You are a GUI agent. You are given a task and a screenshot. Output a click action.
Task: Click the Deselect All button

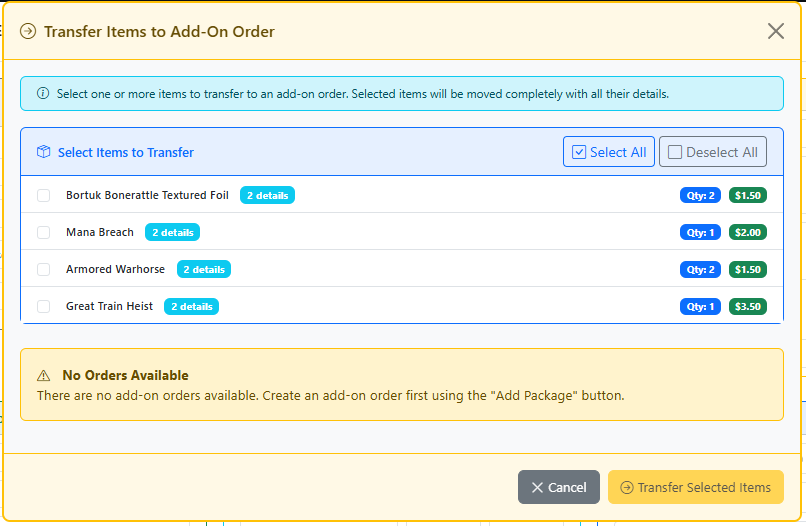712,152
